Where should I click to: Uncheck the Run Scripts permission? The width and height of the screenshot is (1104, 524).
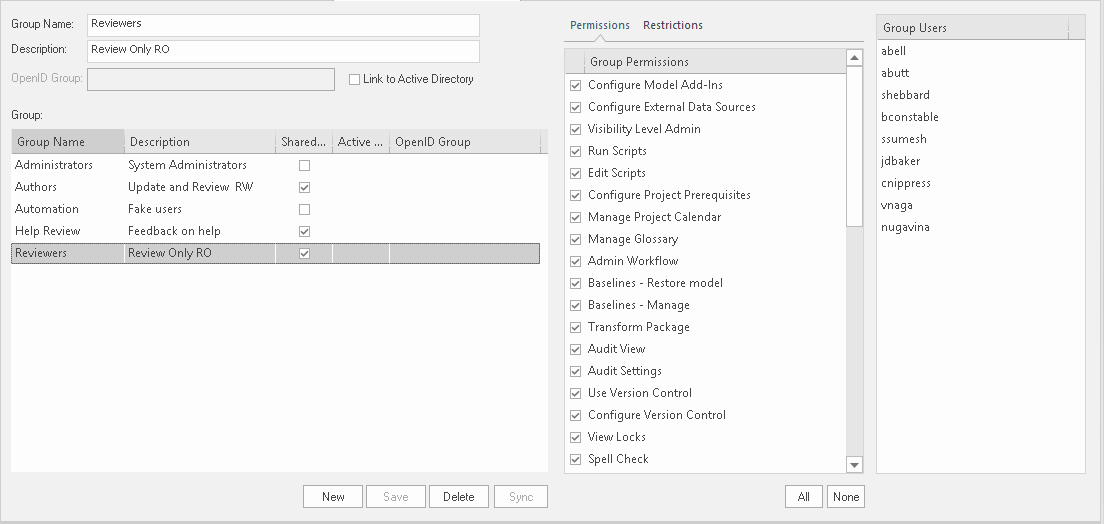click(575, 151)
